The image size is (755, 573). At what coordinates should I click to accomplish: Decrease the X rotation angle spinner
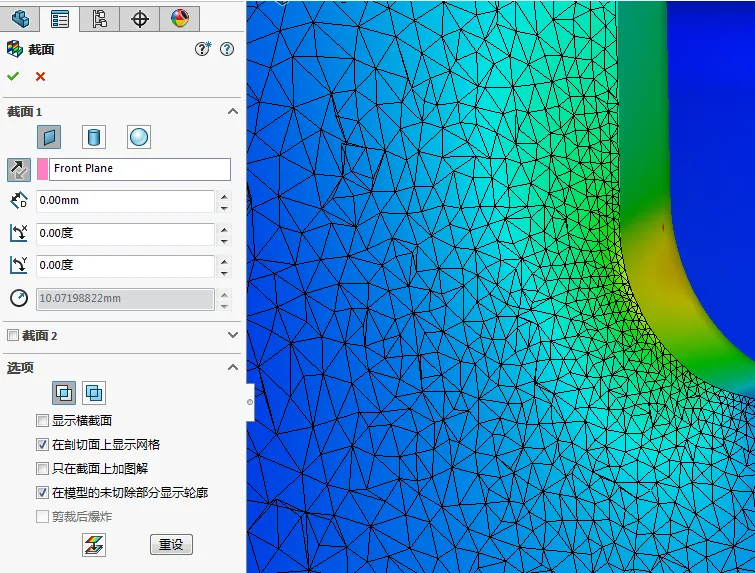coord(224,241)
